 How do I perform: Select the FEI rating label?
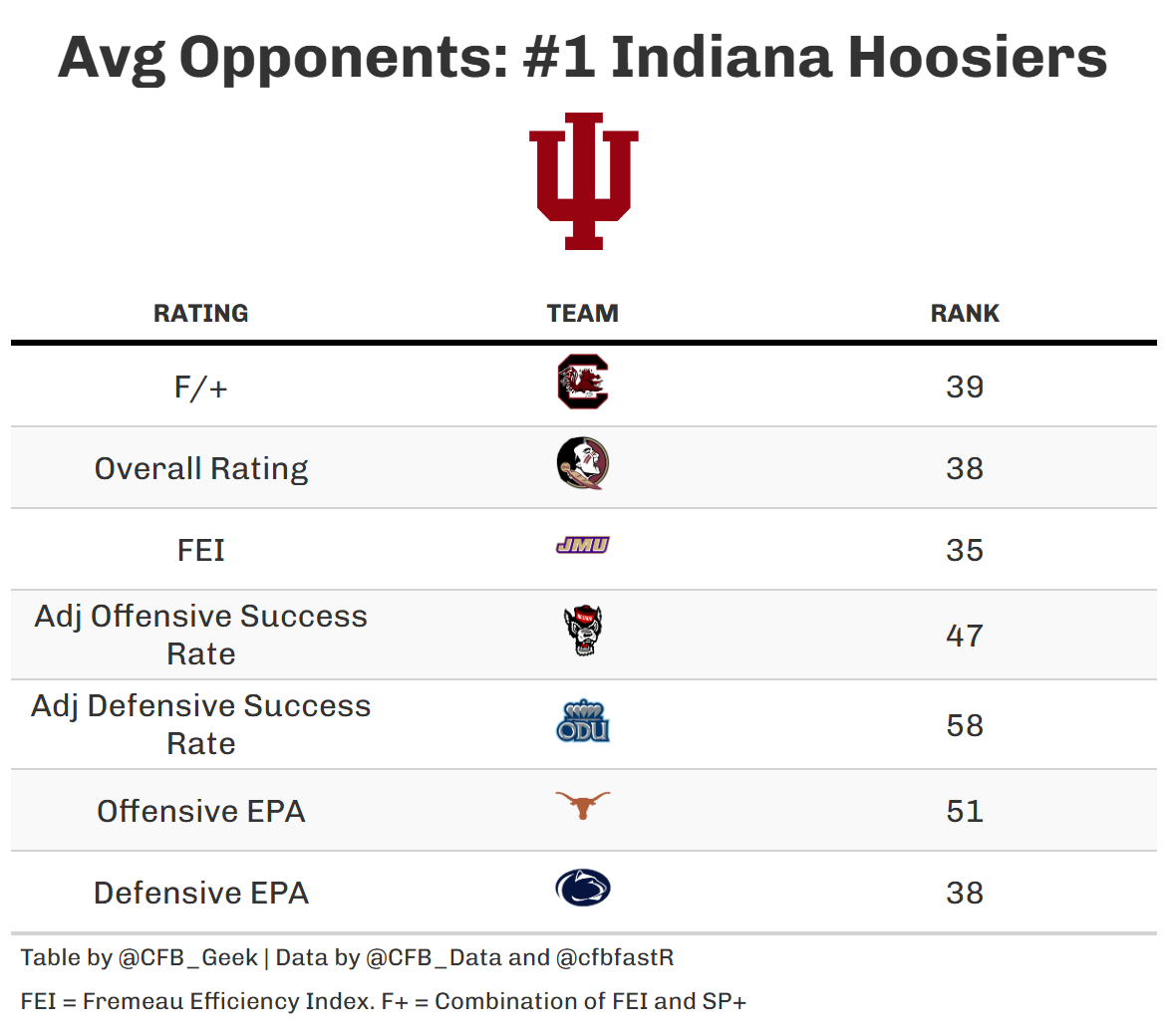[x=200, y=550]
